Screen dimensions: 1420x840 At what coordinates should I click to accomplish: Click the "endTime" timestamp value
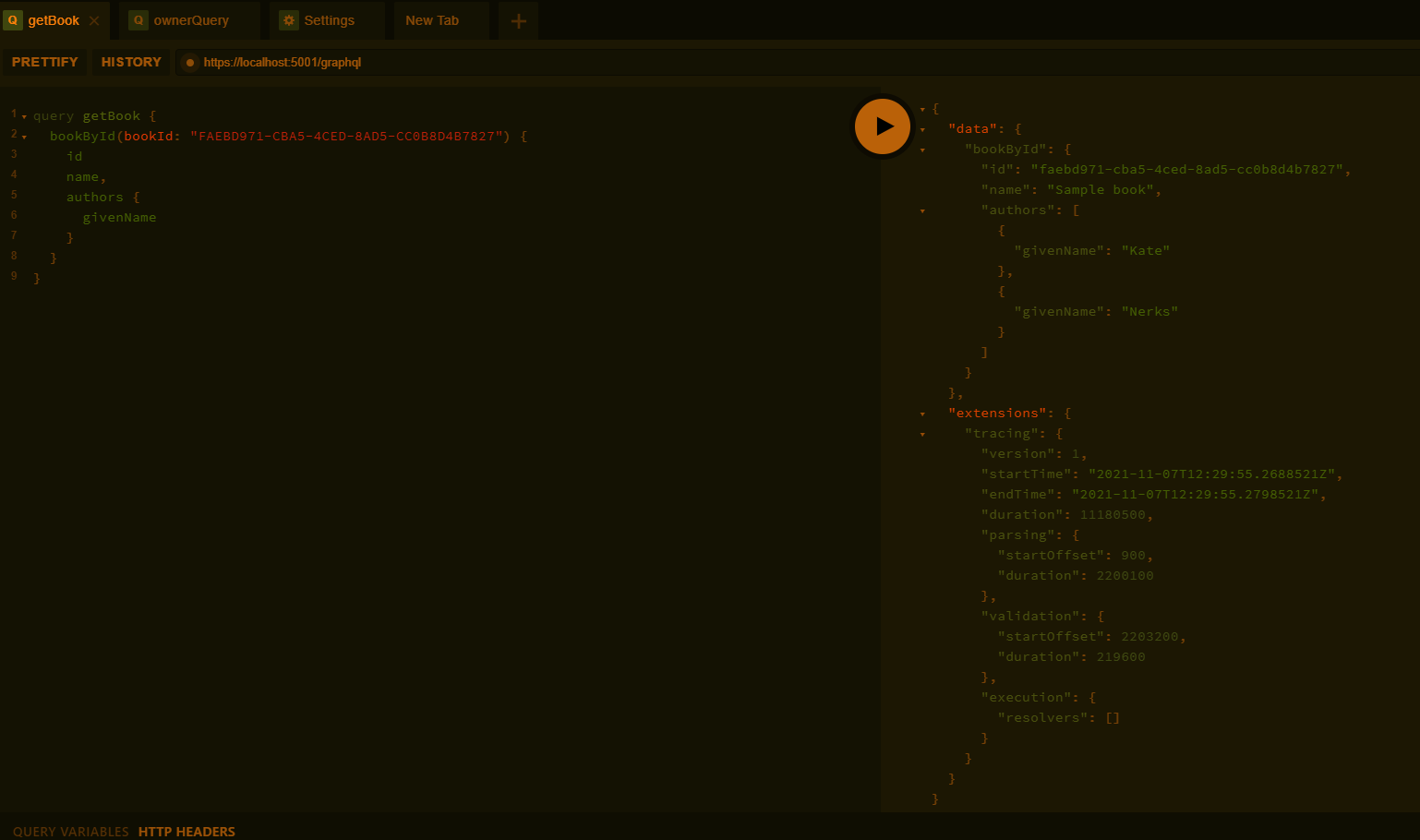(x=1196, y=494)
